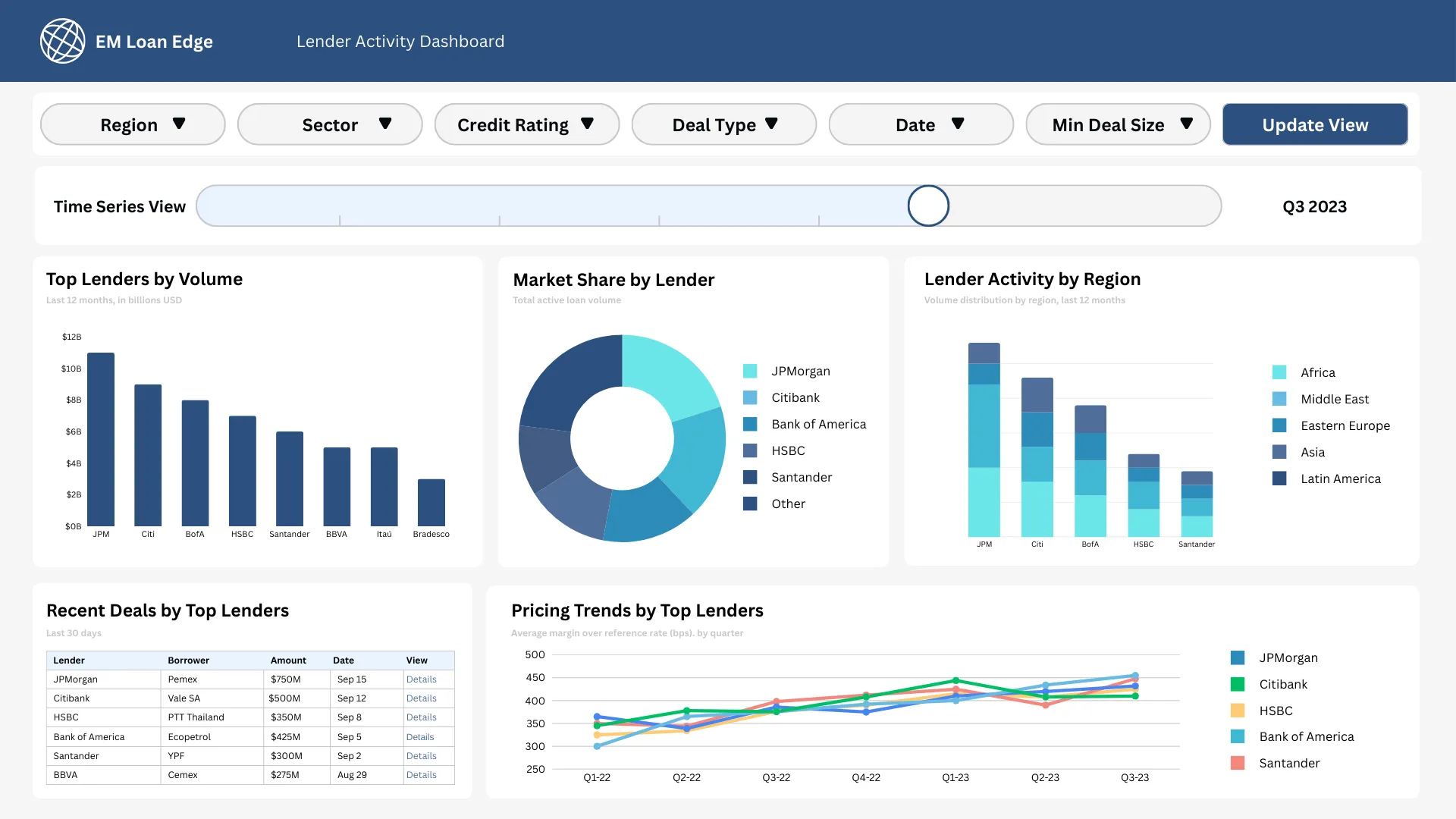Click the Eastern Europe legend swatch
Viewport: 1456px width, 819px height.
(x=1279, y=425)
